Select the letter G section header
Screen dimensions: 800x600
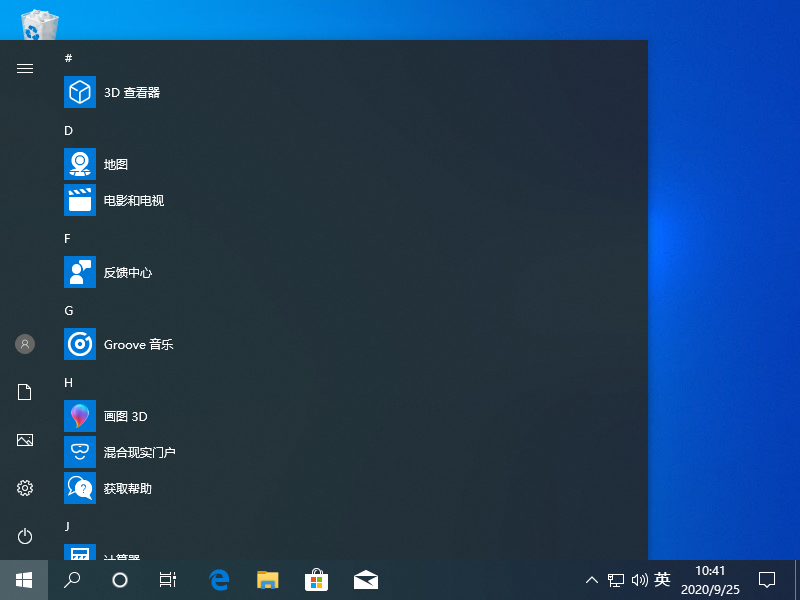pos(68,310)
